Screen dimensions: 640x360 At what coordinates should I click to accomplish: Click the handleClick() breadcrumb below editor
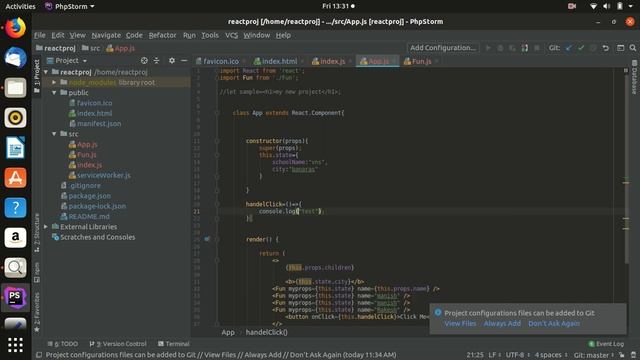[267, 332]
